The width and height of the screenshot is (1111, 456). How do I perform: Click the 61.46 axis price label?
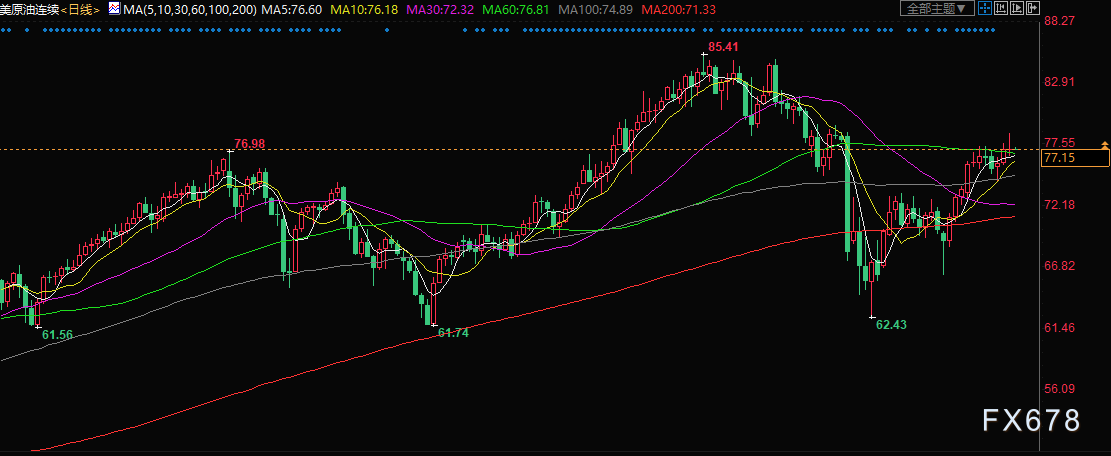pyautogui.click(x=1060, y=328)
